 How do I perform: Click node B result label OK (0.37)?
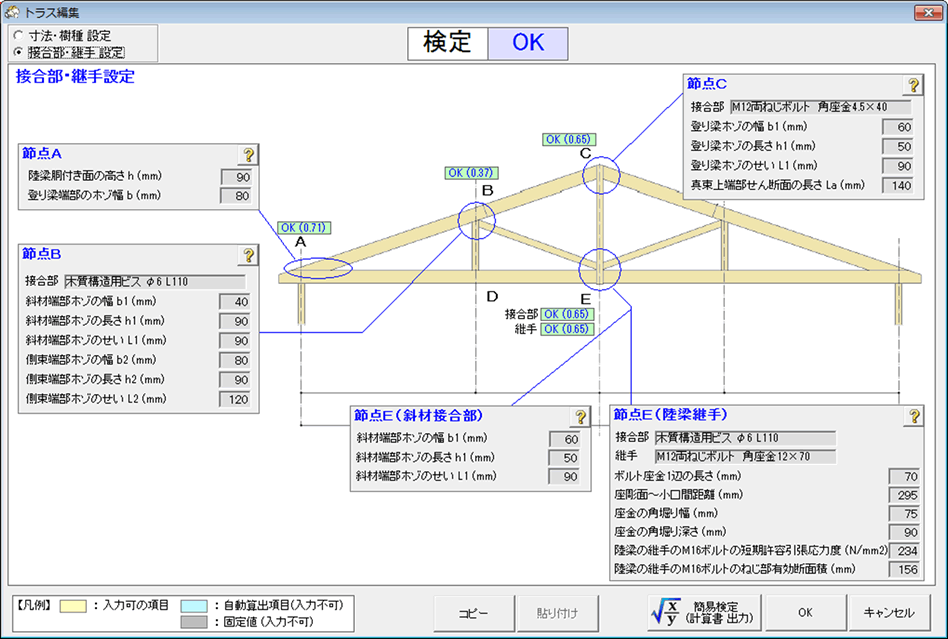472,173
